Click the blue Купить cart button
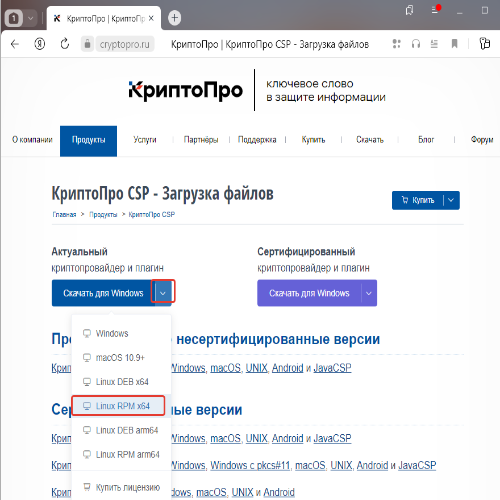This screenshot has height=500, width=500. click(x=418, y=200)
